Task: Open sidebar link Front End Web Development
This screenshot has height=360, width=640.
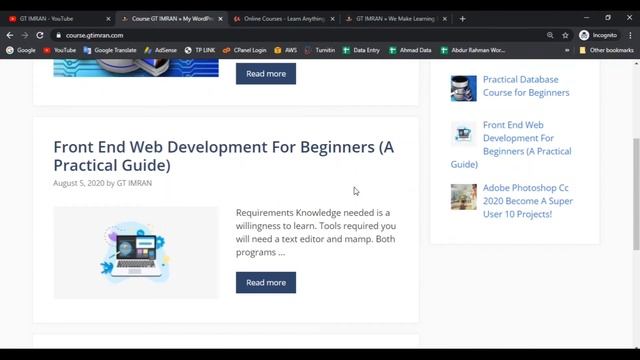Action: click(x=511, y=144)
